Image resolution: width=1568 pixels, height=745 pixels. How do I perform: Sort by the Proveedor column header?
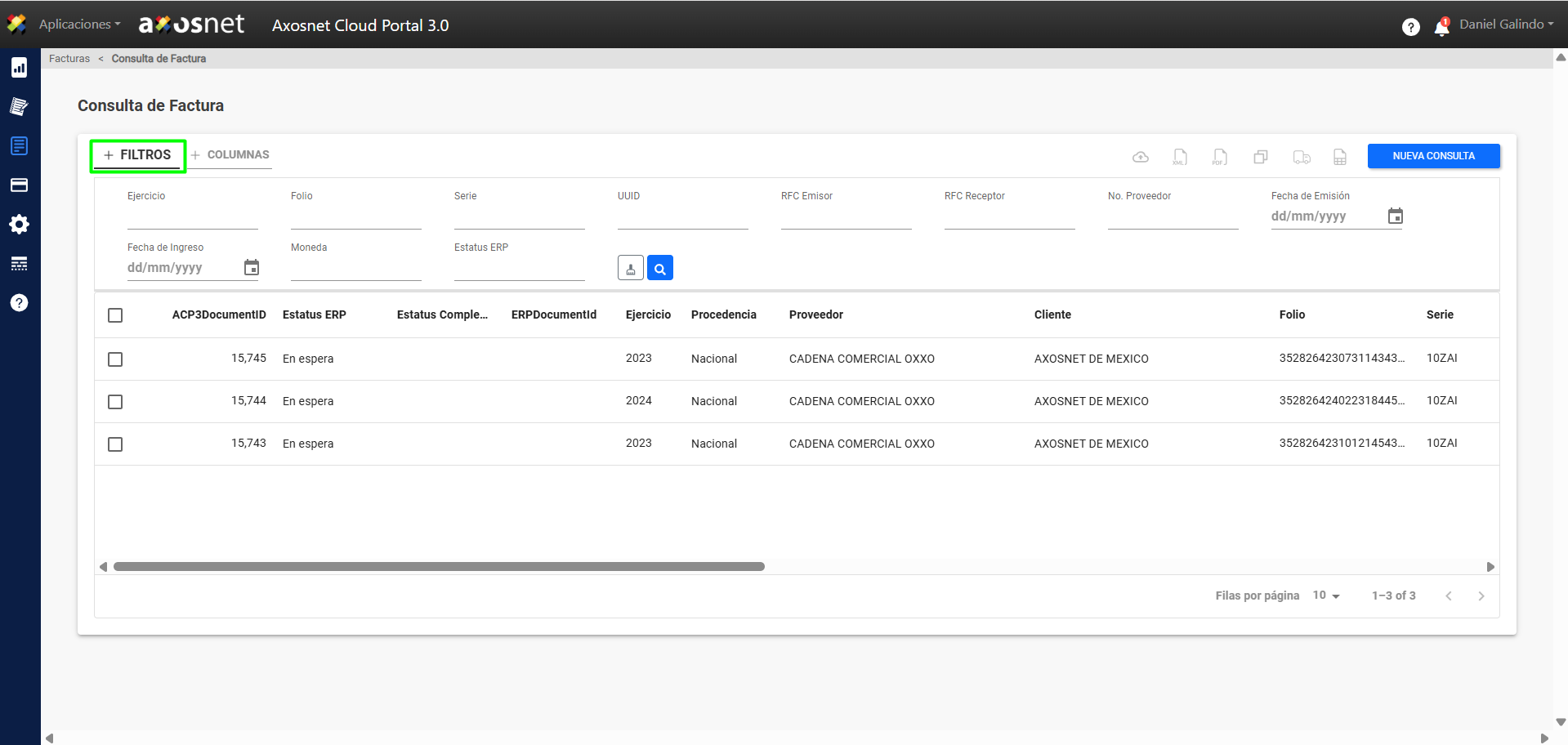point(816,315)
